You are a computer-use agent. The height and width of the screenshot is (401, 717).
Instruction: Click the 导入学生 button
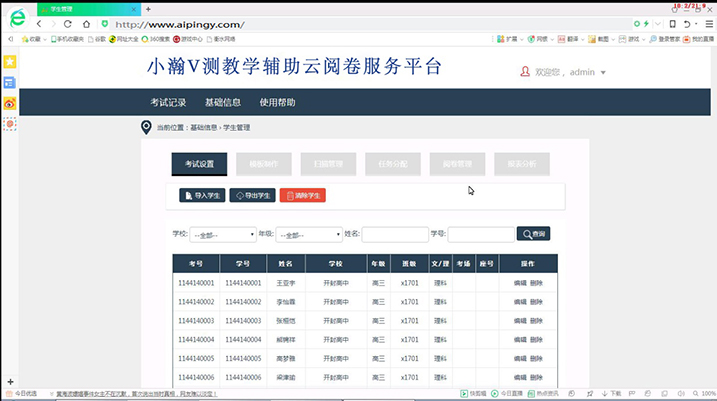point(201,195)
